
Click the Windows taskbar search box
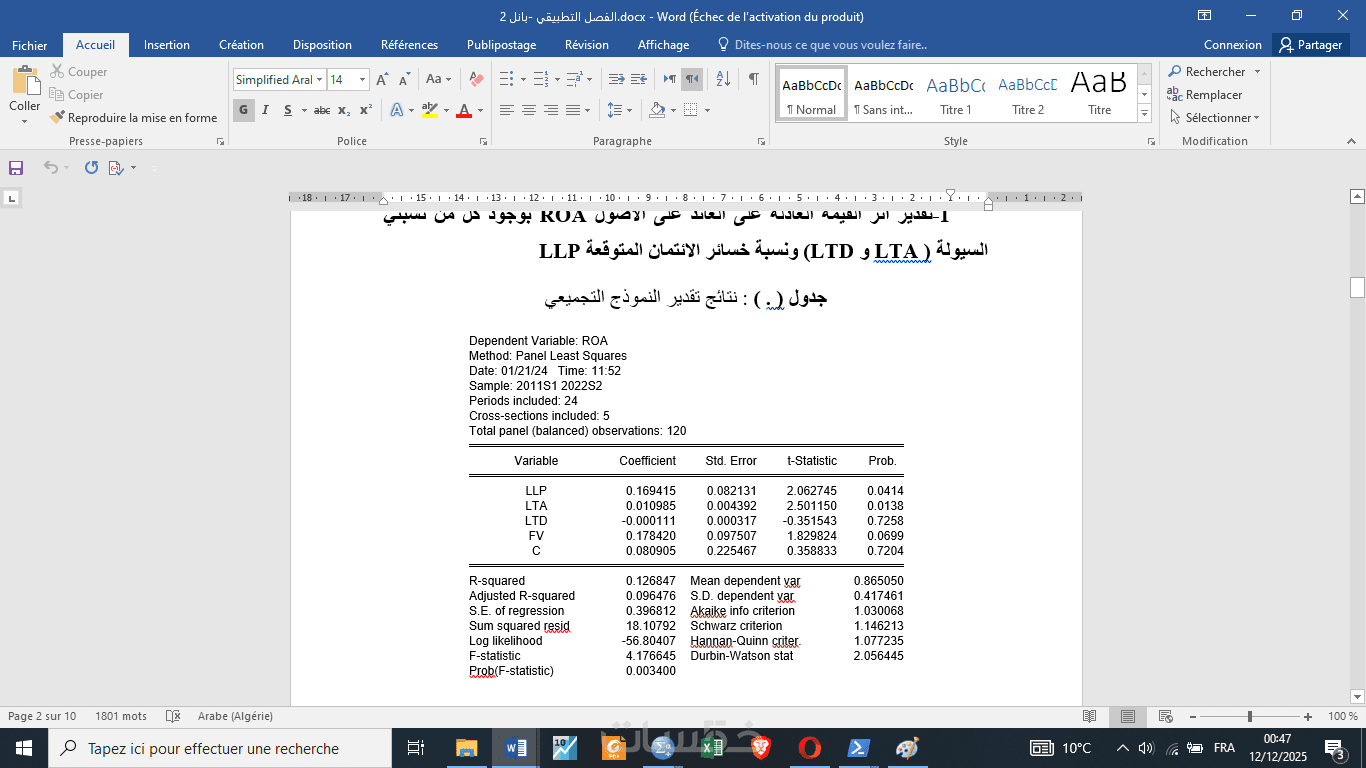(220, 748)
